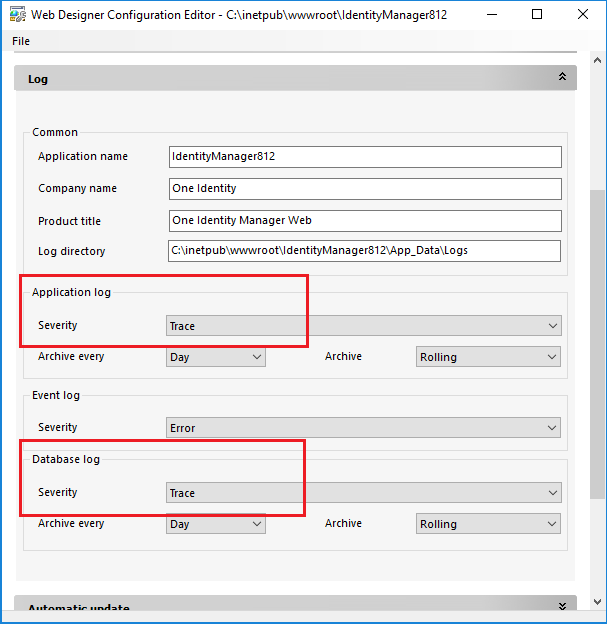Open Database log Archive Rolling dropdown
This screenshot has height=624, width=607.
coord(488,524)
